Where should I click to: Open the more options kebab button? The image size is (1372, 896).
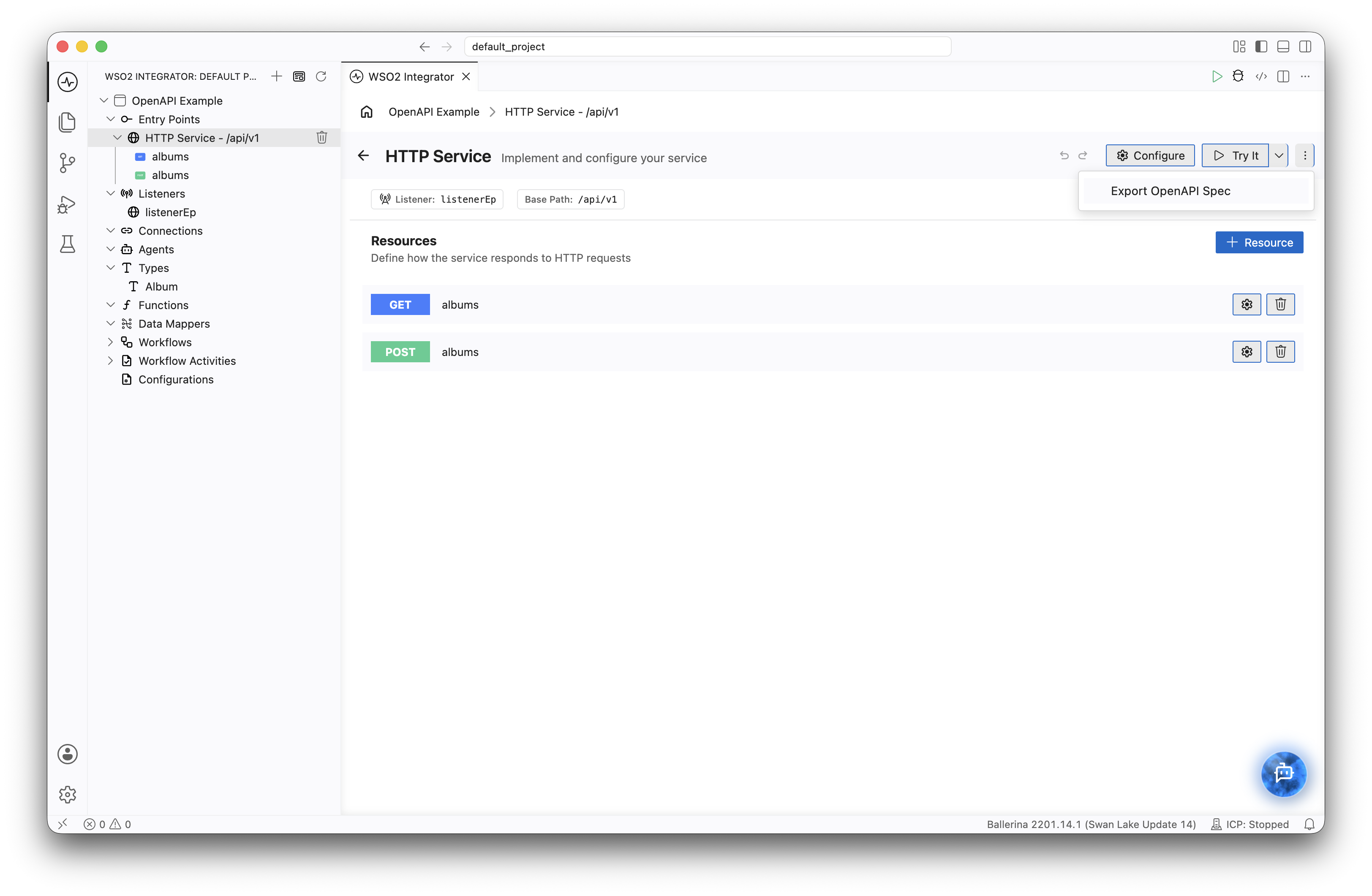[1305, 155]
